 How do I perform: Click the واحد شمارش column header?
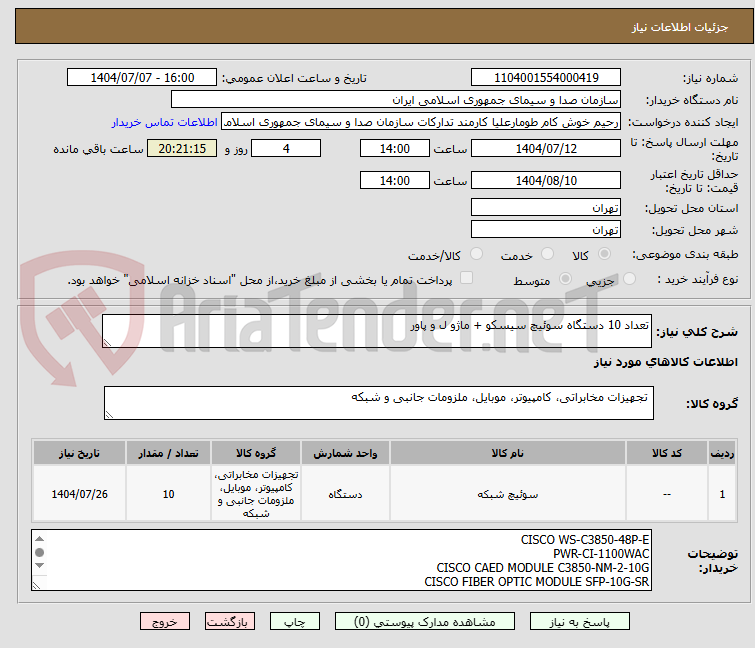[345, 453]
